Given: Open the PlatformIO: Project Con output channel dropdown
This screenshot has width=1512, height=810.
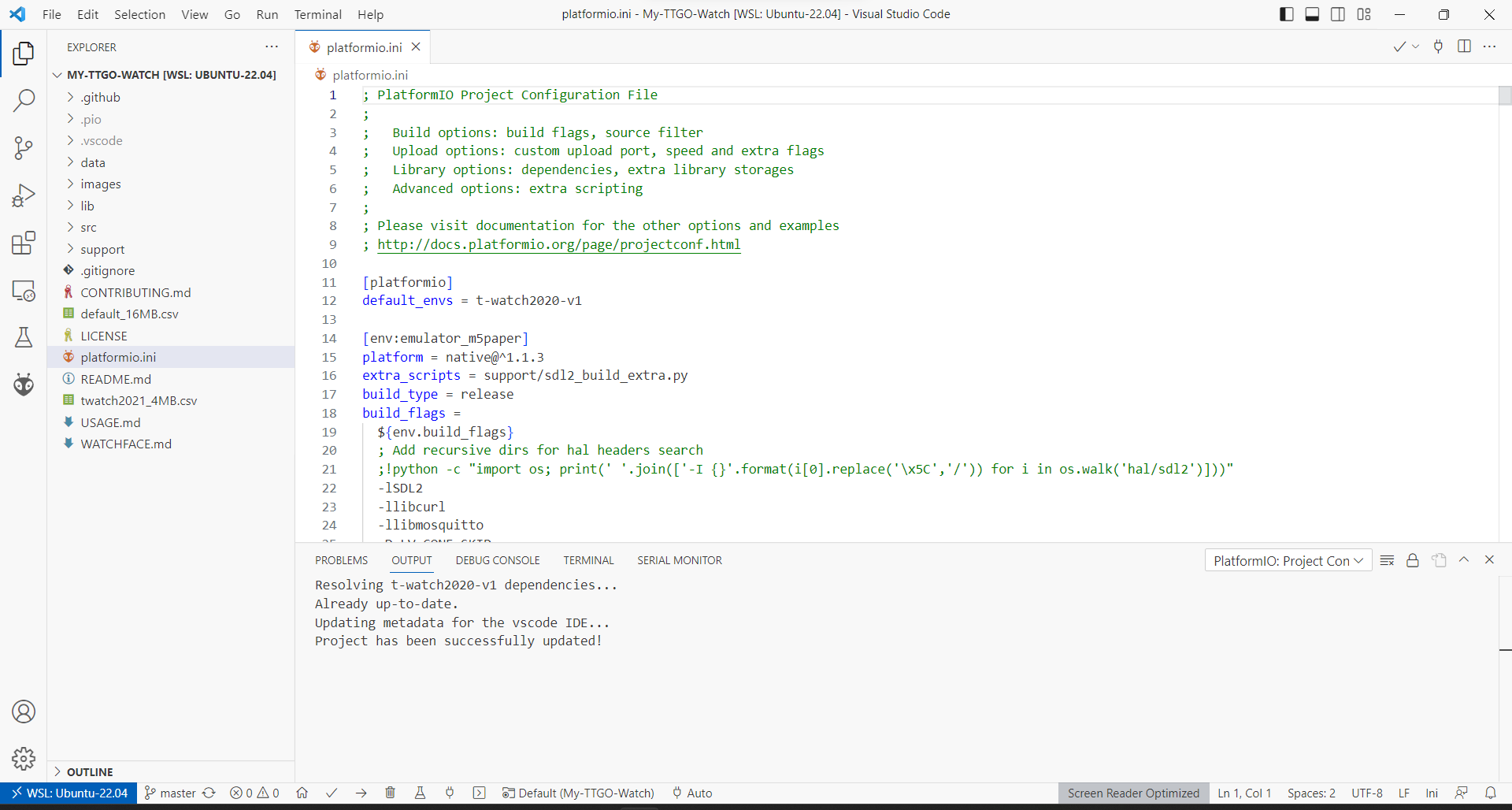Looking at the screenshot, I should click(1288, 560).
